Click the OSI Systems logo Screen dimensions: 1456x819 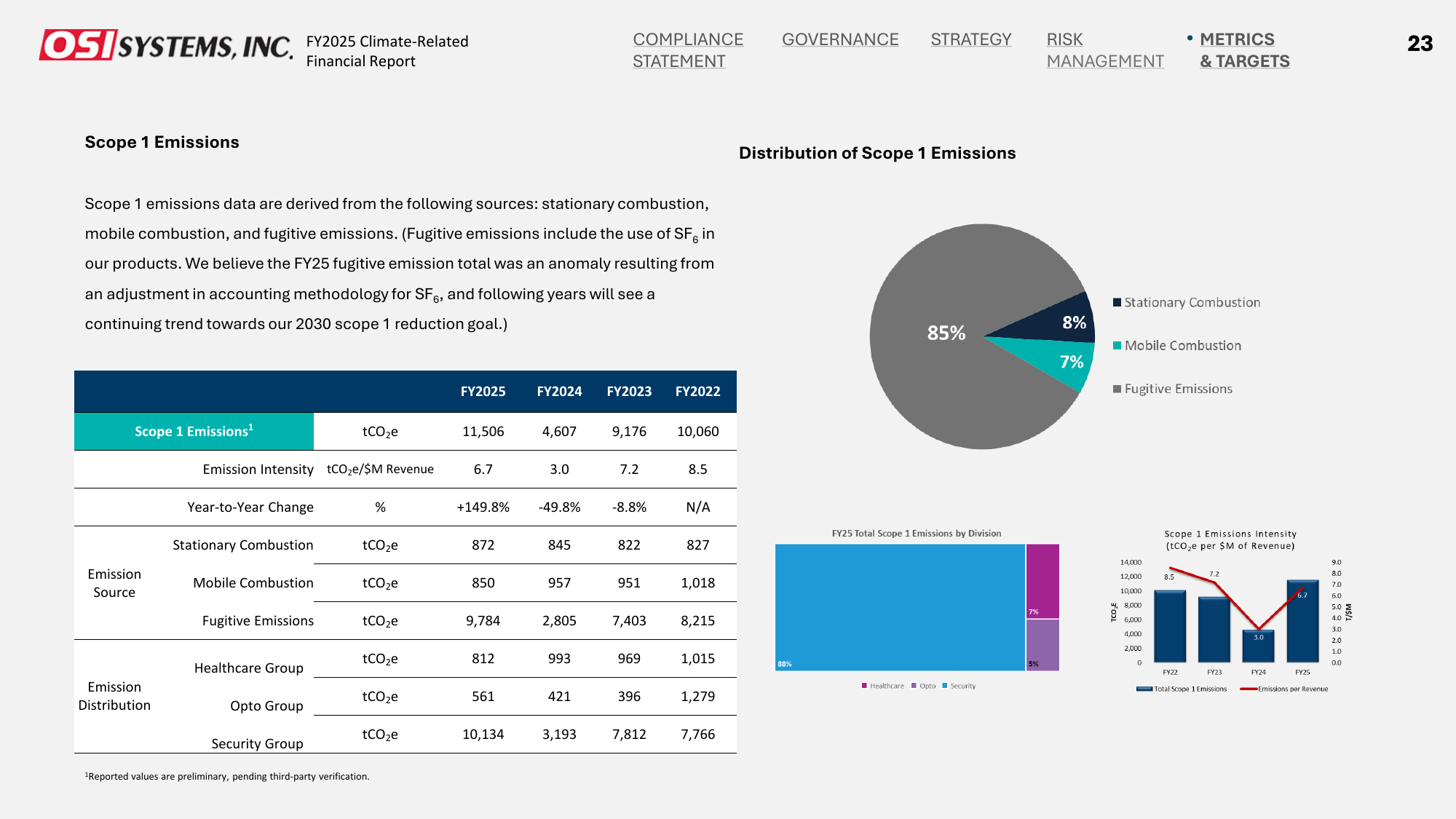tap(166, 45)
